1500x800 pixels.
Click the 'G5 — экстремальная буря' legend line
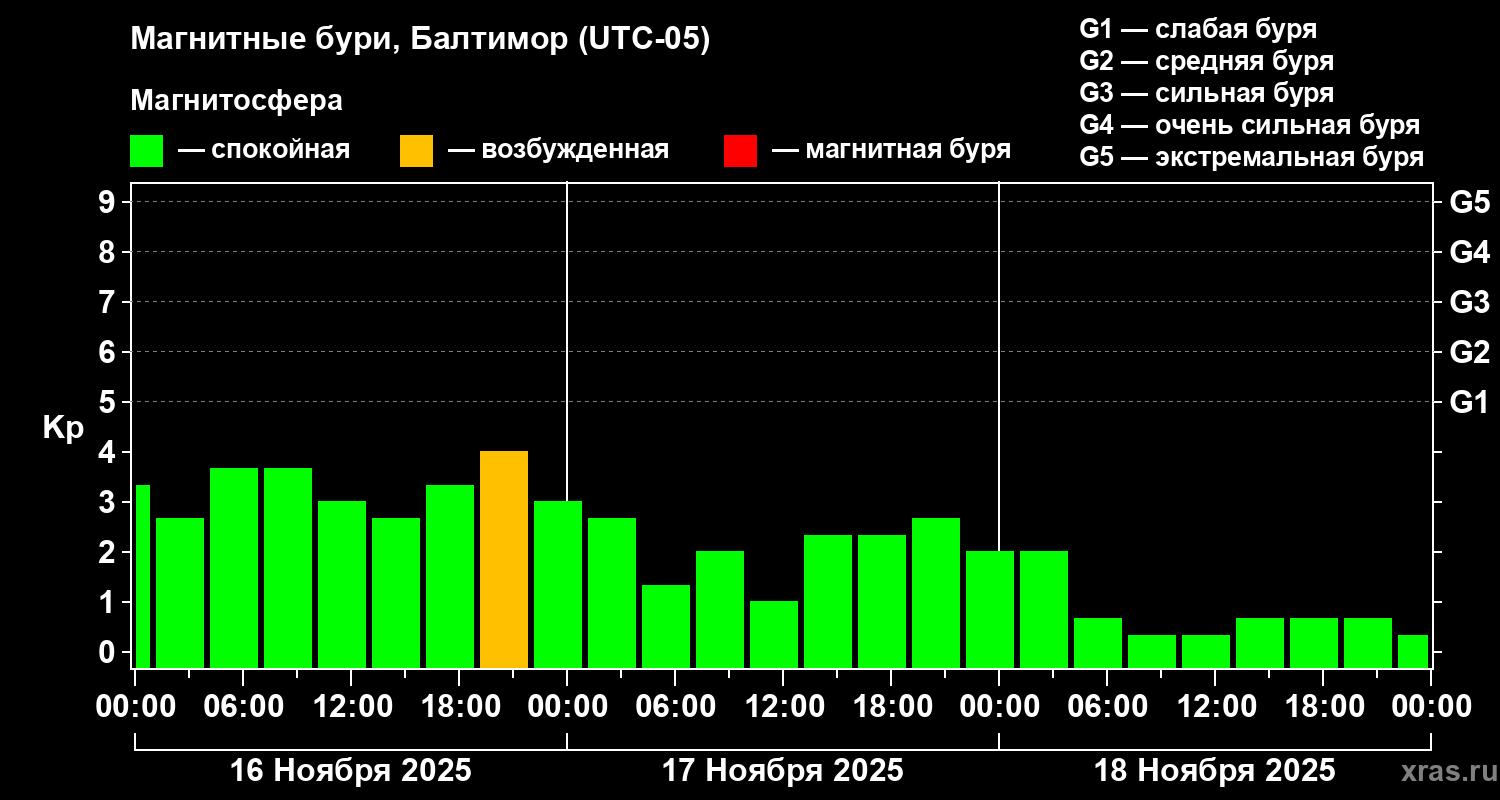tap(1252, 157)
